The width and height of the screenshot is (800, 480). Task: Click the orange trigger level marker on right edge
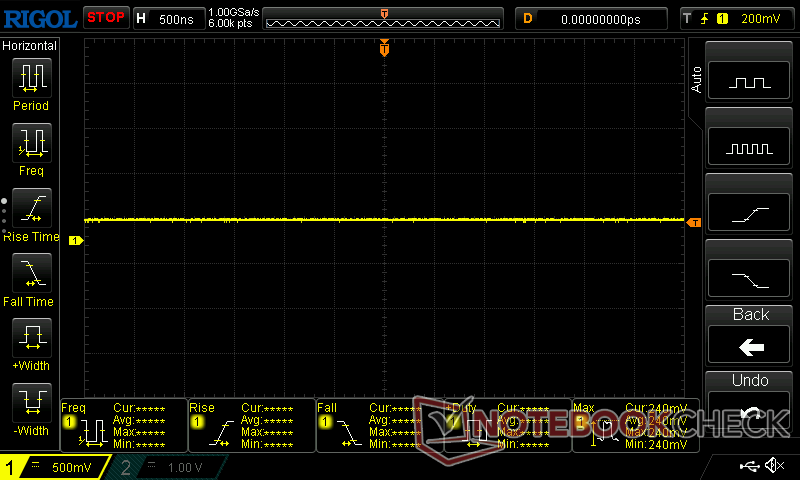pos(693,222)
